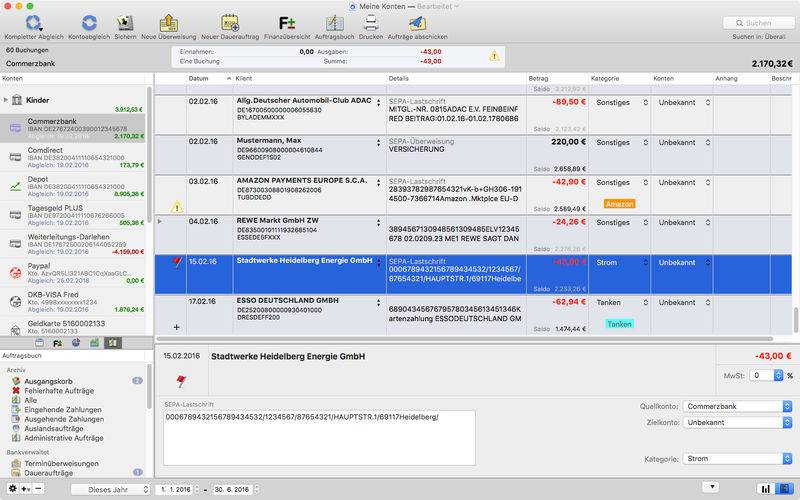Open Ausgangskorb in the Auftragsbuch
The height and width of the screenshot is (500, 800).
(x=48, y=381)
